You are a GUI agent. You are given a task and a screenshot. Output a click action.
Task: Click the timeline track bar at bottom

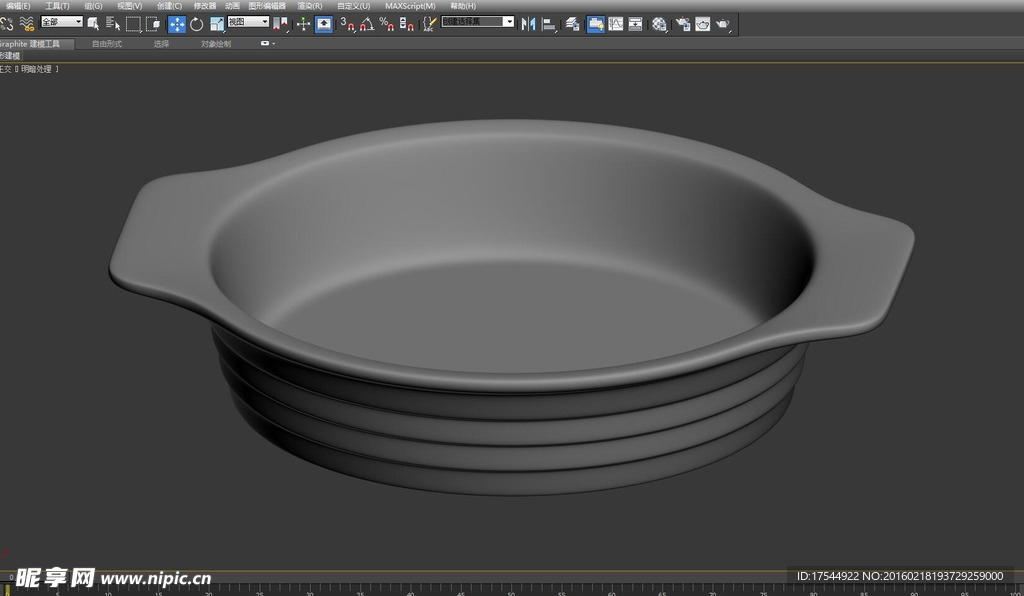(512, 589)
